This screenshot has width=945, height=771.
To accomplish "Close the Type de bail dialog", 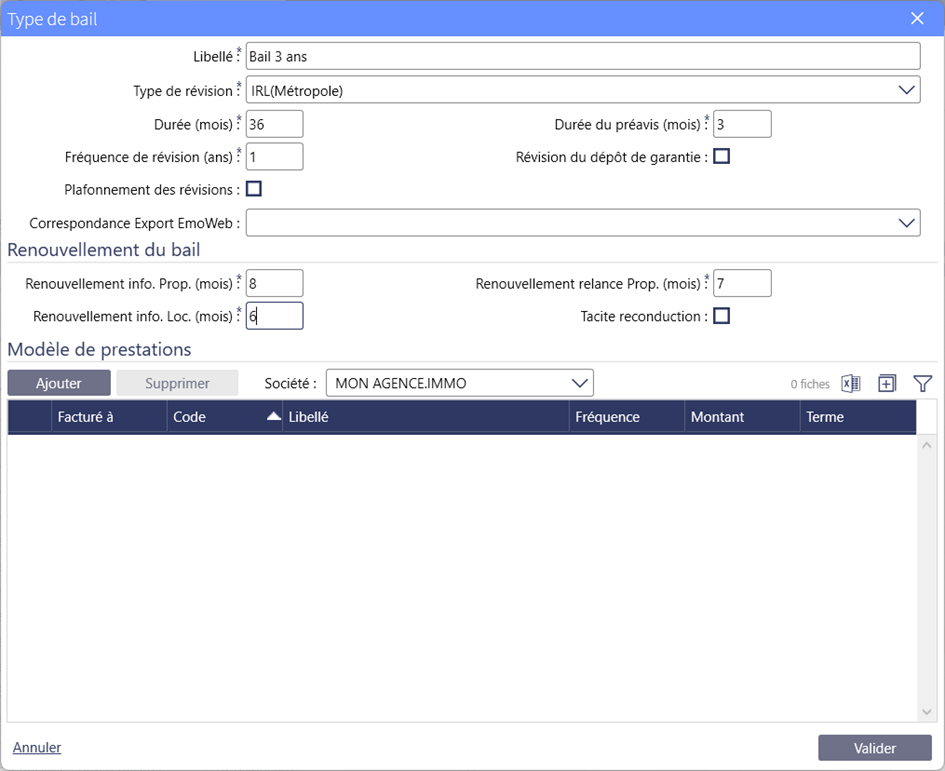I will click(x=916, y=18).
